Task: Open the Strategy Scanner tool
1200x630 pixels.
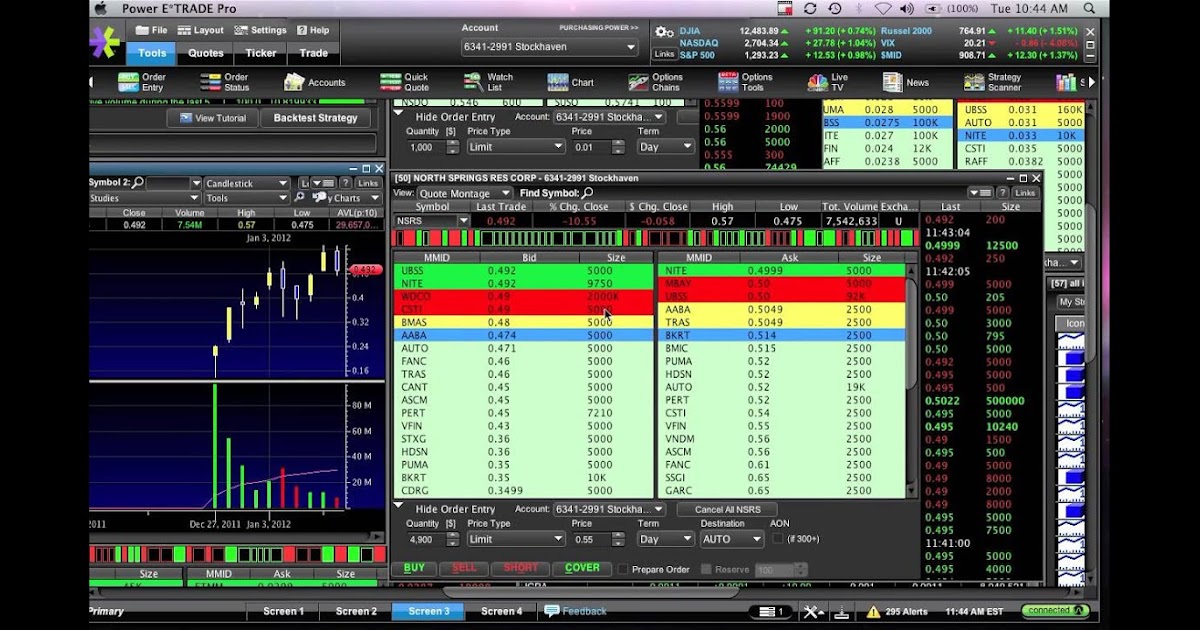Action: tap(992, 82)
